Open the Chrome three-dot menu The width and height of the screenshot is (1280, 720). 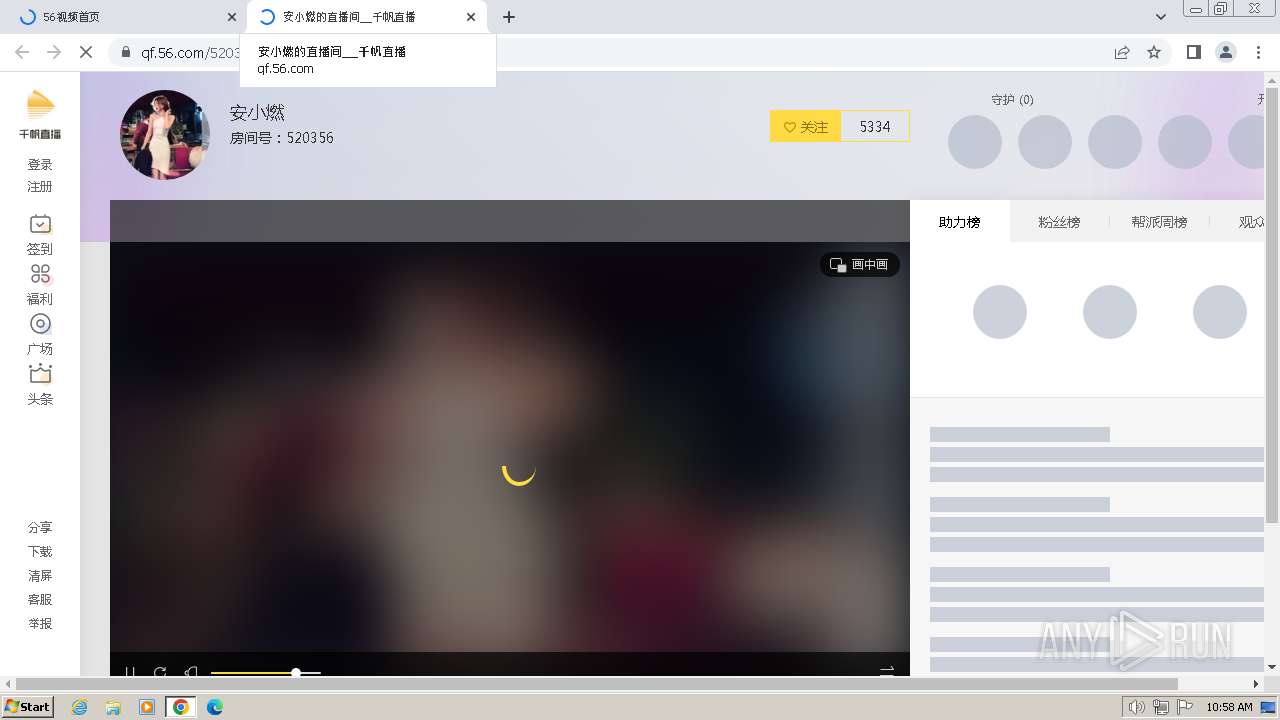1258,52
